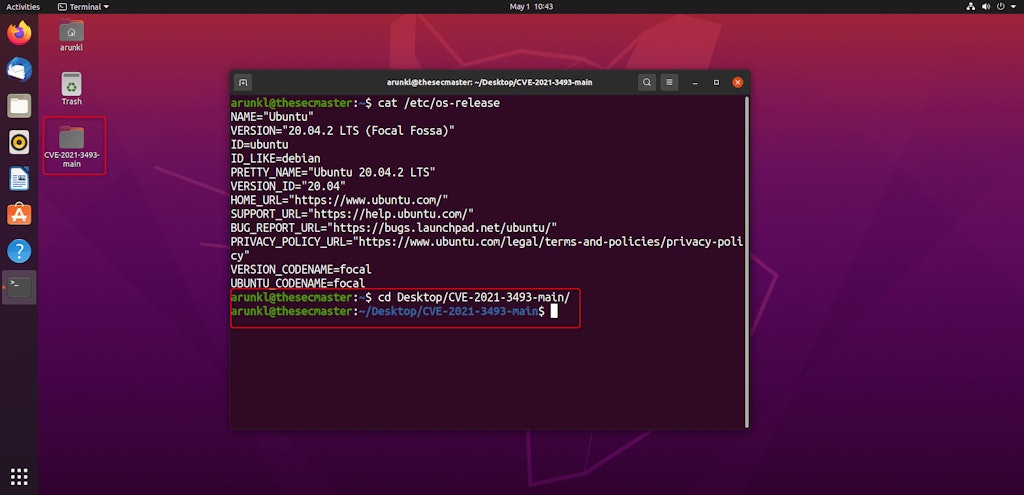Click the VERSION="20.04.2 LTS (Focal Fossa)" line
The width and height of the screenshot is (1024, 495).
(343, 131)
